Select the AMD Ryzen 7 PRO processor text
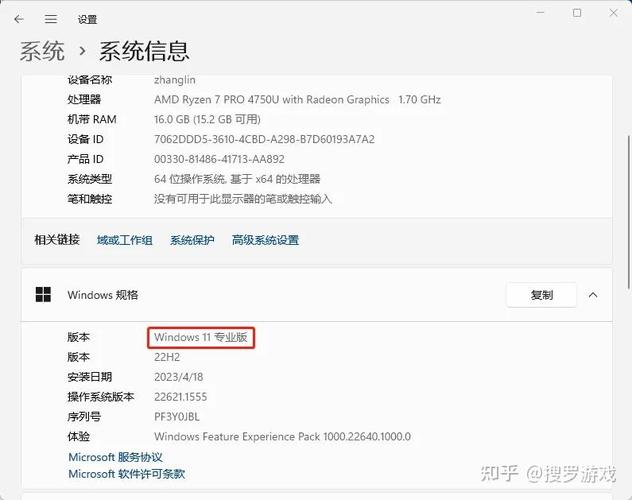The width and height of the screenshot is (632, 500). click(297, 100)
